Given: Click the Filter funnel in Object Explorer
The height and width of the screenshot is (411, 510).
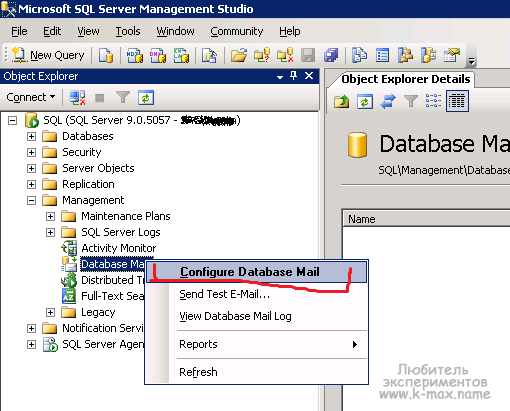Looking at the screenshot, I should [123, 98].
